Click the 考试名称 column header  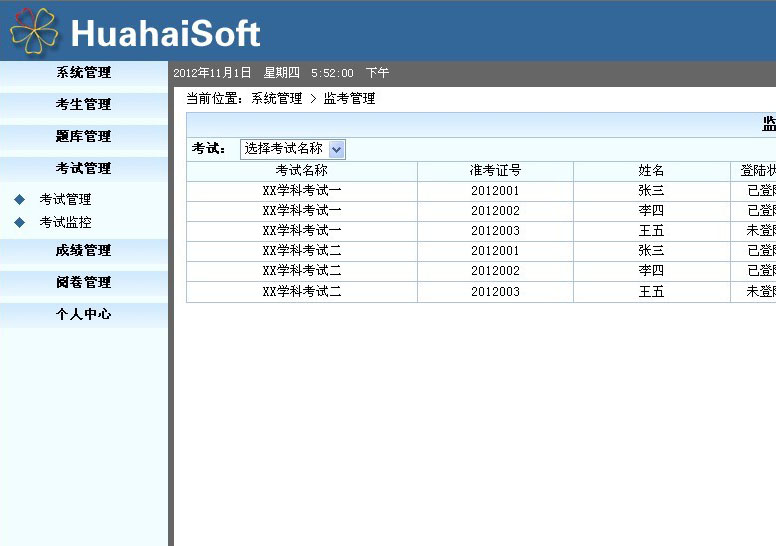click(302, 171)
